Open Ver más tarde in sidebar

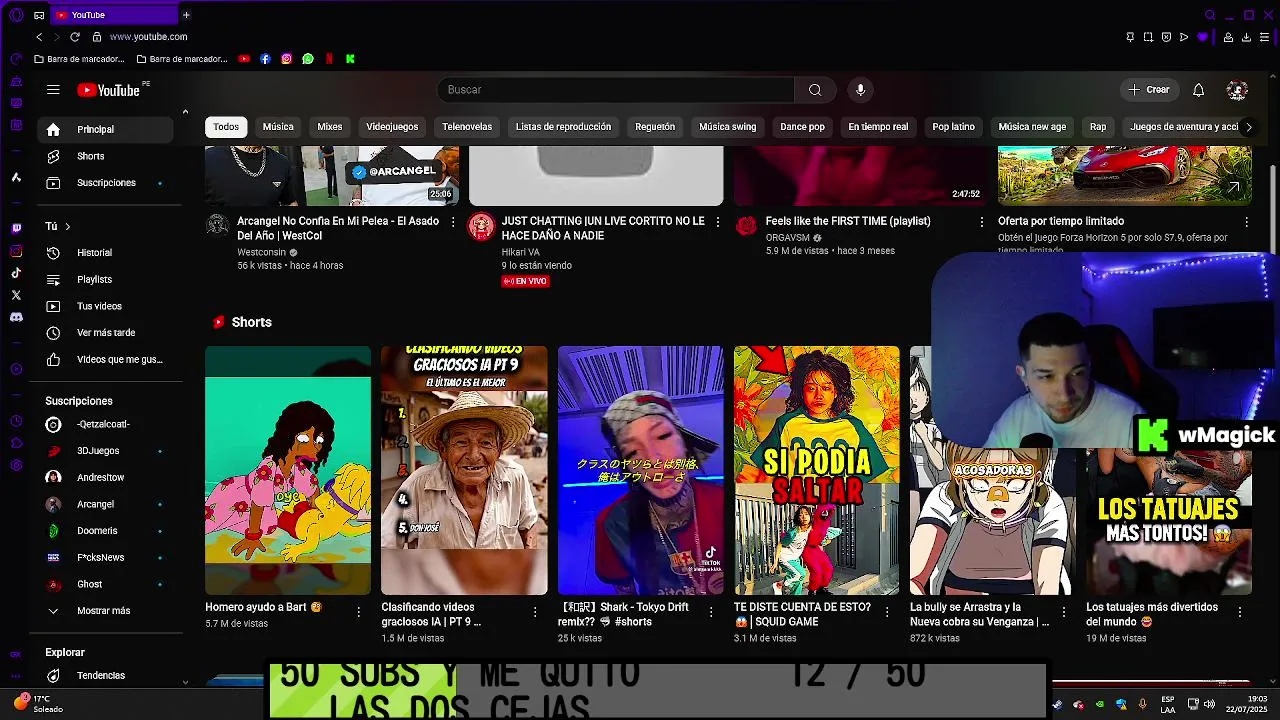tap(105, 333)
